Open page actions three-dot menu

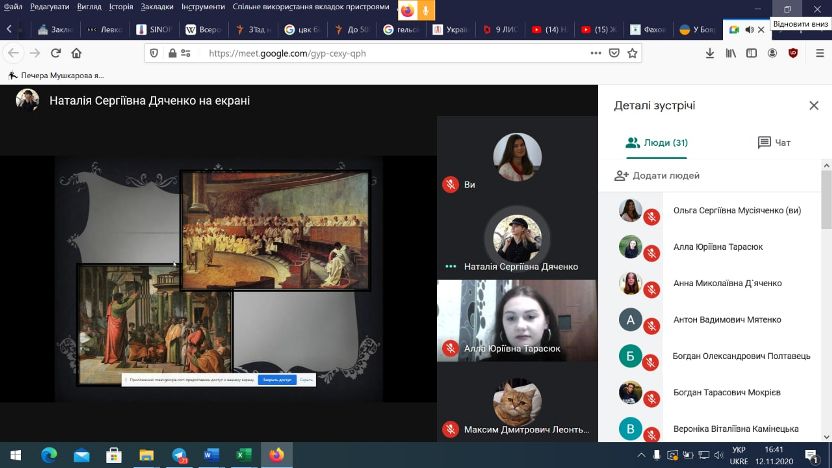click(x=595, y=53)
